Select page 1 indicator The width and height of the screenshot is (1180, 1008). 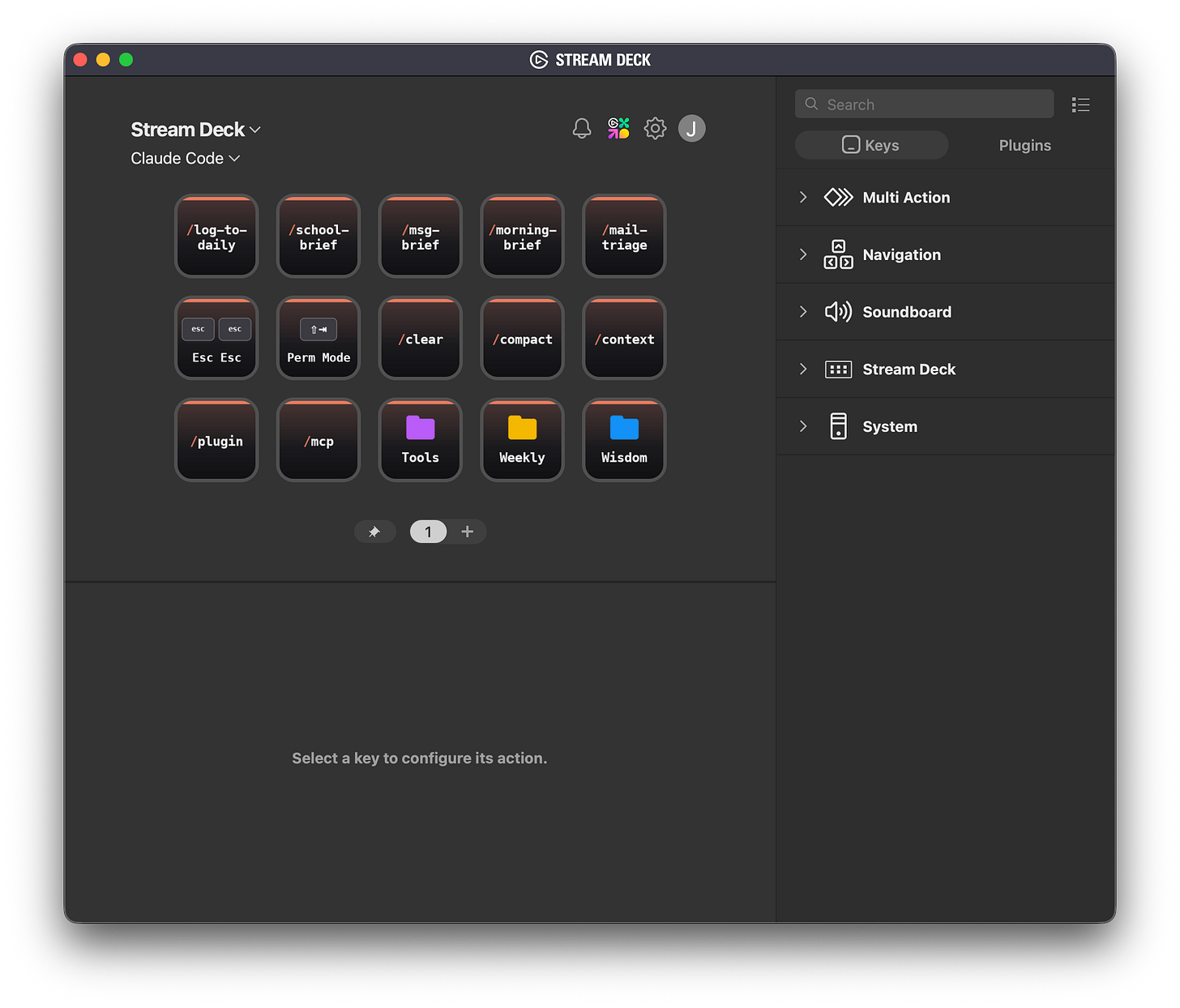(x=428, y=532)
